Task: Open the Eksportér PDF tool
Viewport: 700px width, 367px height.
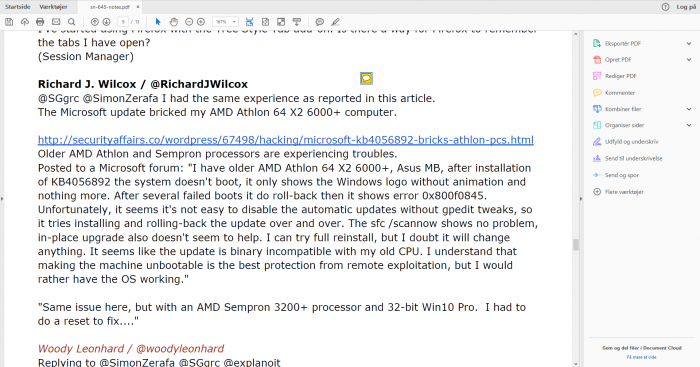Action: [x=623, y=43]
